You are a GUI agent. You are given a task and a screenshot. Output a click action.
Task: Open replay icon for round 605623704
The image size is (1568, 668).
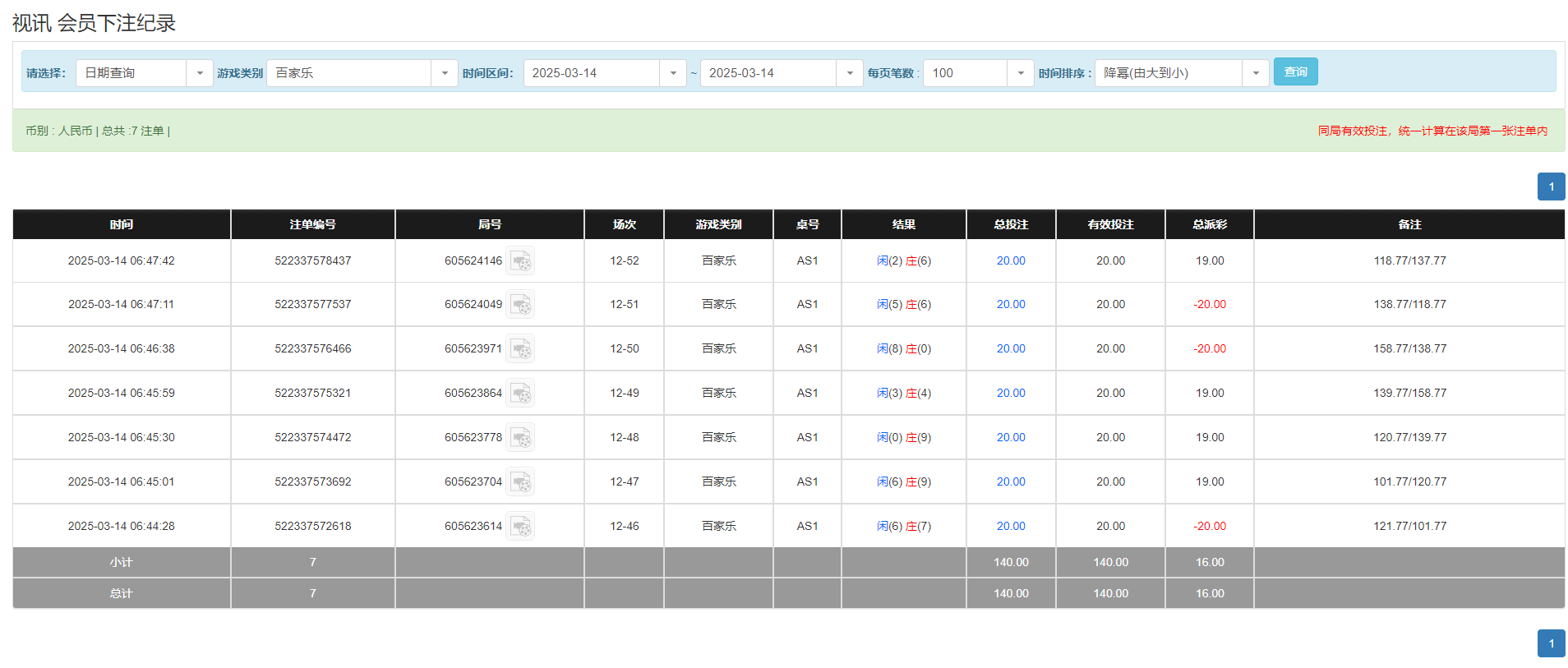(520, 482)
